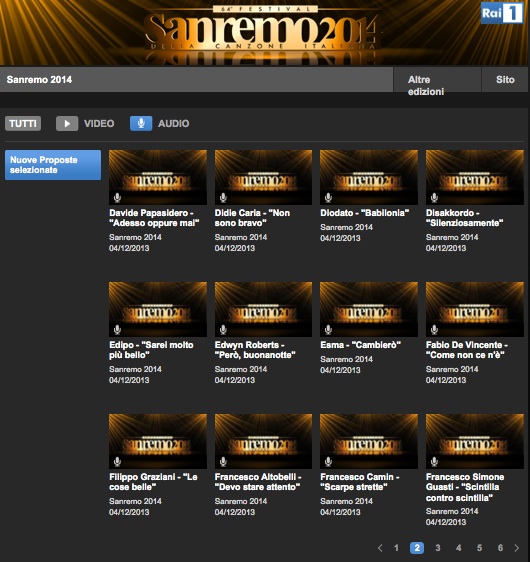This screenshot has width=530, height=562.
Task: Click microphone icon on Francesco Altobelli thumbnail
Action: [x=223, y=462]
